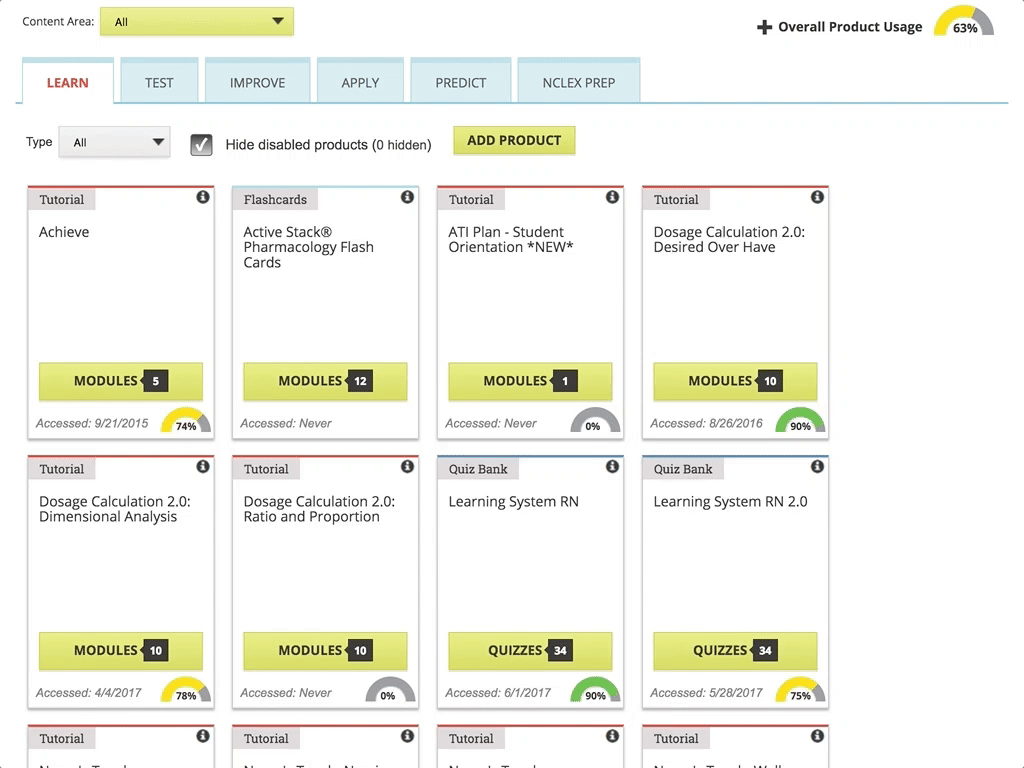Switch to the LEARN tab
The width and height of the screenshot is (1024, 768).
(68, 83)
